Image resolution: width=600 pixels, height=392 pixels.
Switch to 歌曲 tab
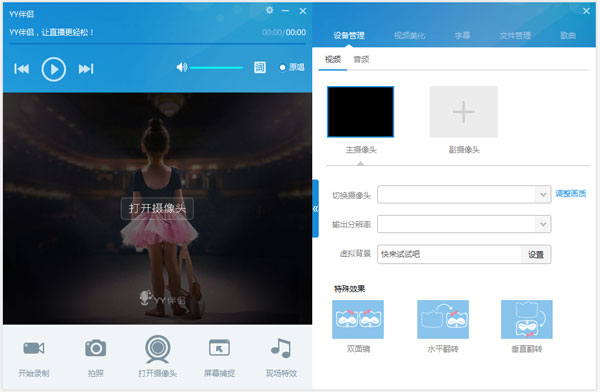[568, 36]
